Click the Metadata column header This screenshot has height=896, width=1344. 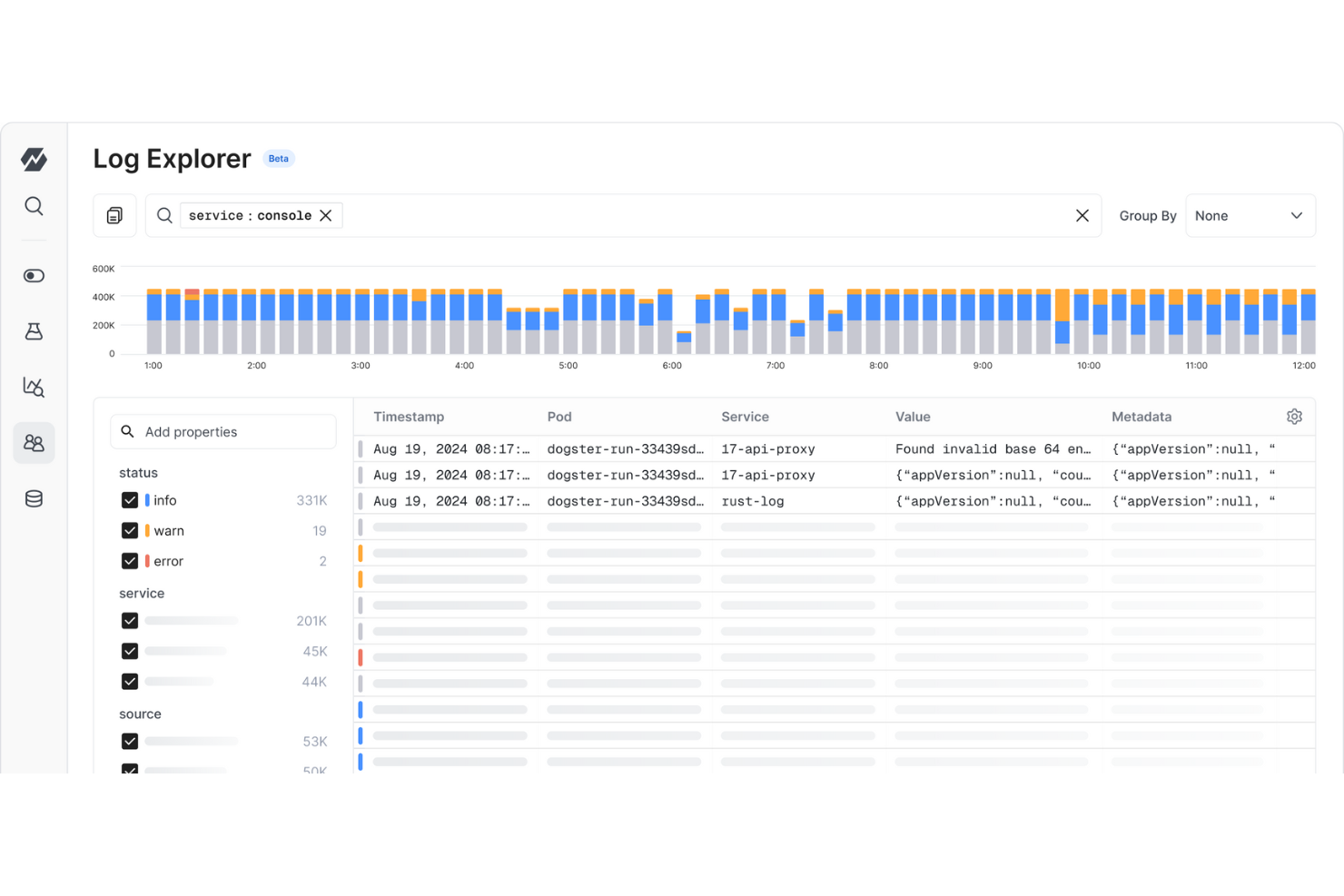tap(1141, 417)
